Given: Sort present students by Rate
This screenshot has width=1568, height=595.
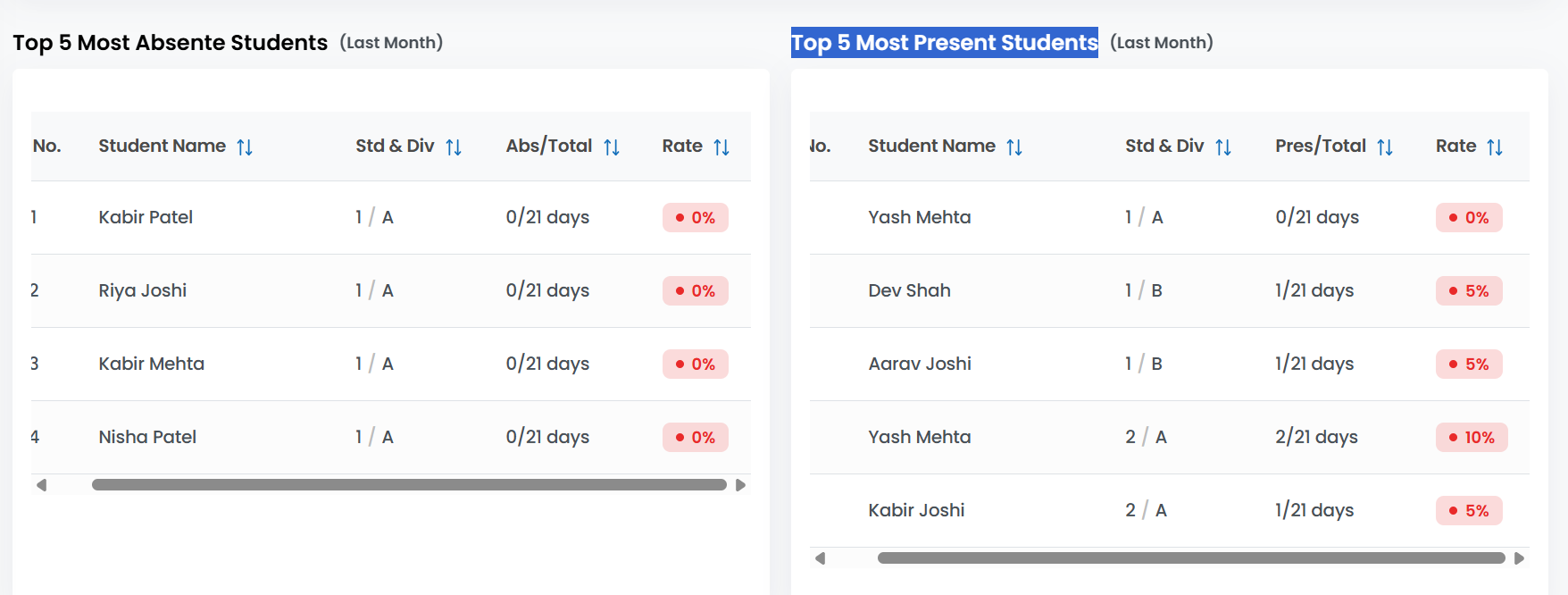Looking at the screenshot, I should click(1494, 147).
